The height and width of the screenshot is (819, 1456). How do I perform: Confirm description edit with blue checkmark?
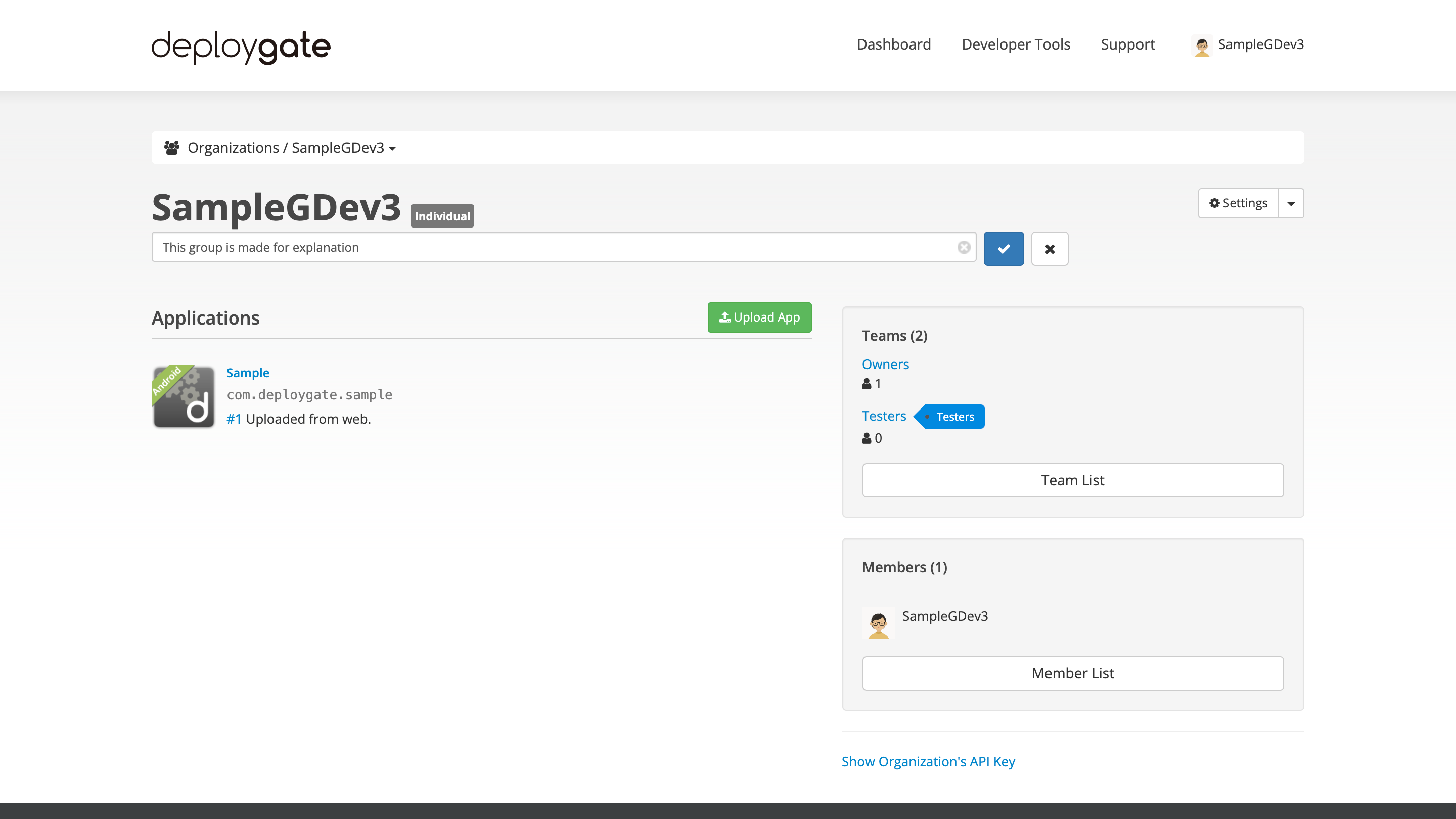coord(1003,248)
